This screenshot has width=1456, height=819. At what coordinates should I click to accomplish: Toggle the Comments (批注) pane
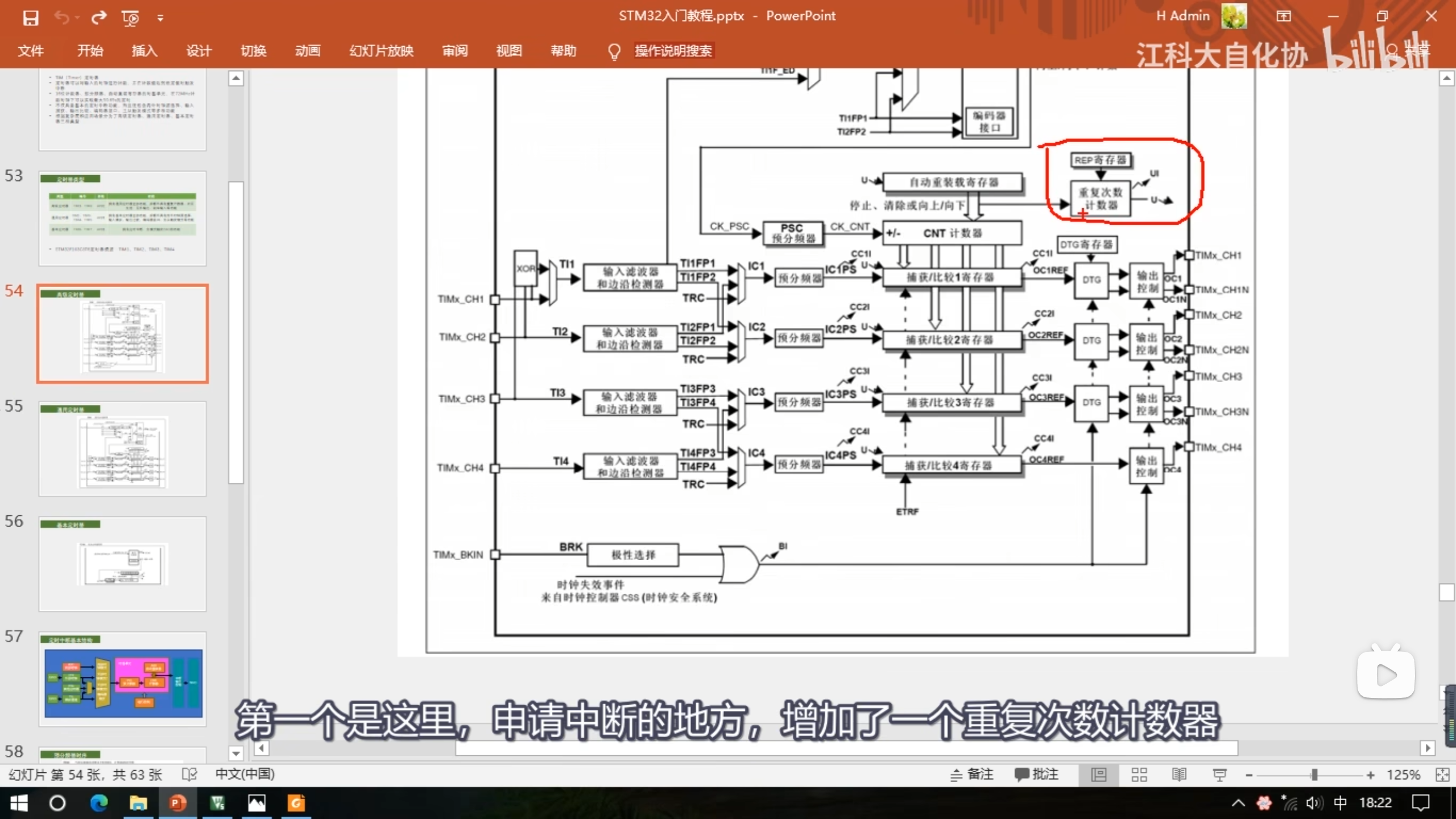1036,775
